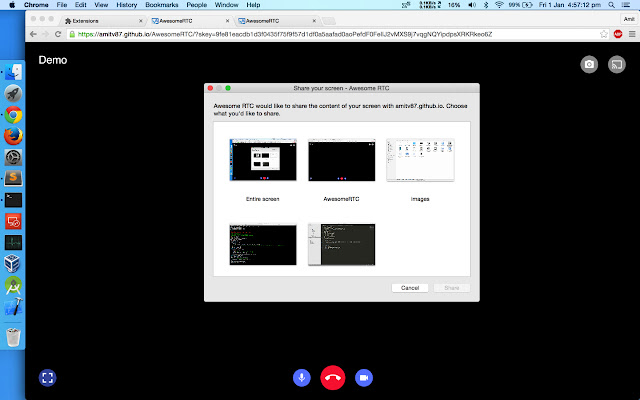Click the Cancel button in share dialog
The image size is (640, 400).
point(410,288)
